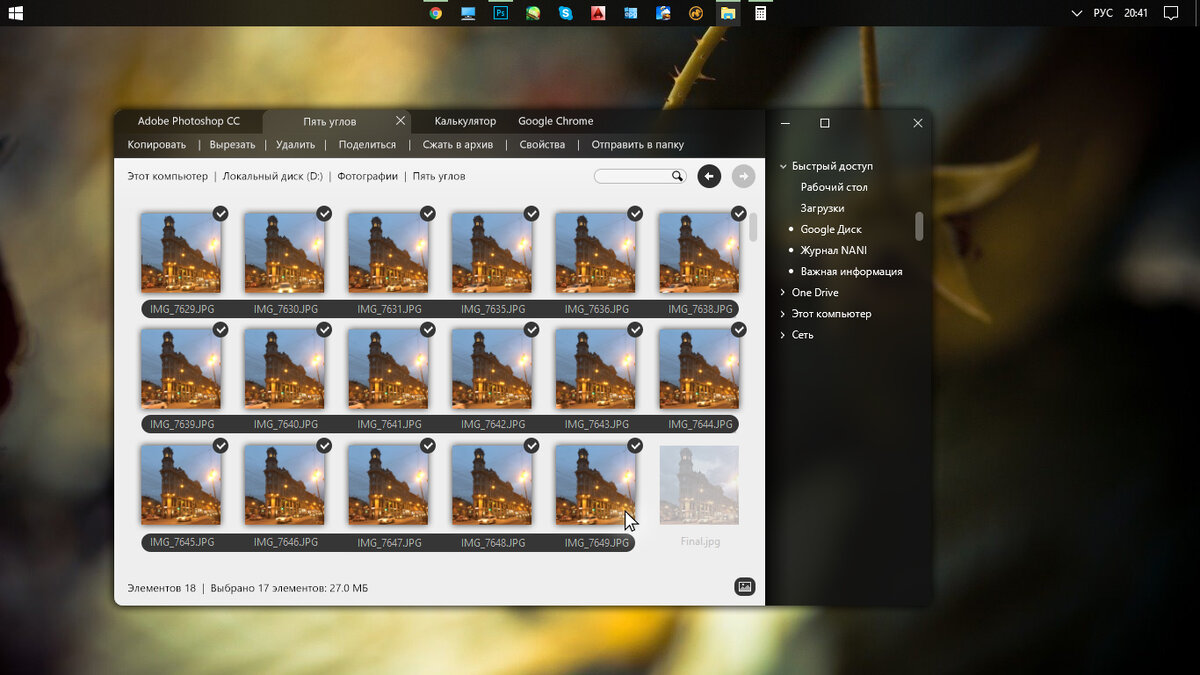Open the monitor icon in the taskbar
Image resolution: width=1200 pixels, height=675 pixels.
click(x=468, y=13)
